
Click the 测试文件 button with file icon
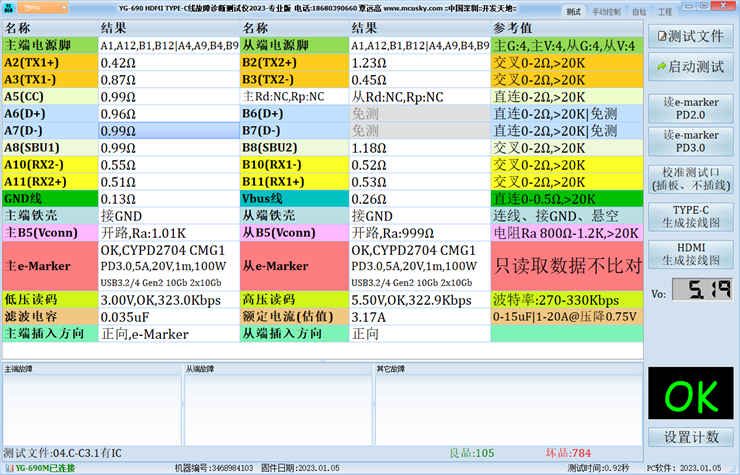(688, 36)
